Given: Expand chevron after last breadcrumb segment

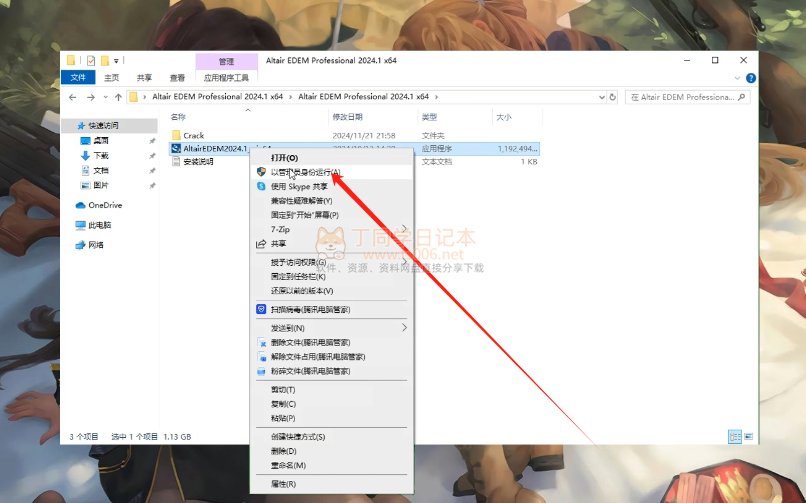Looking at the screenshot, I should pos(437,97).
